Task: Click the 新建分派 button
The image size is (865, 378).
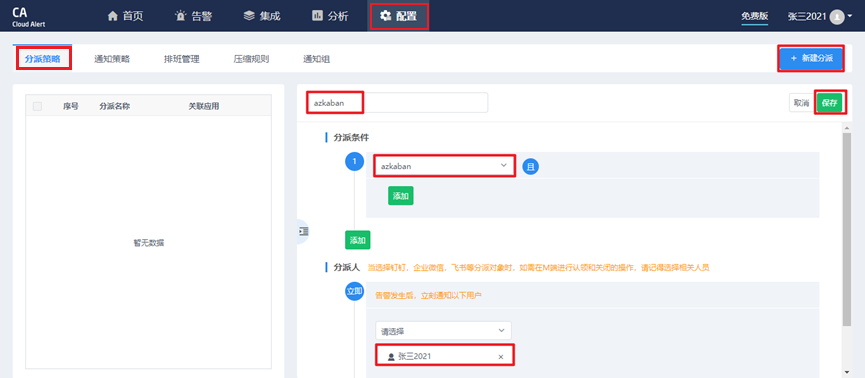Action: pyautogui.click(x=811, y=58)
